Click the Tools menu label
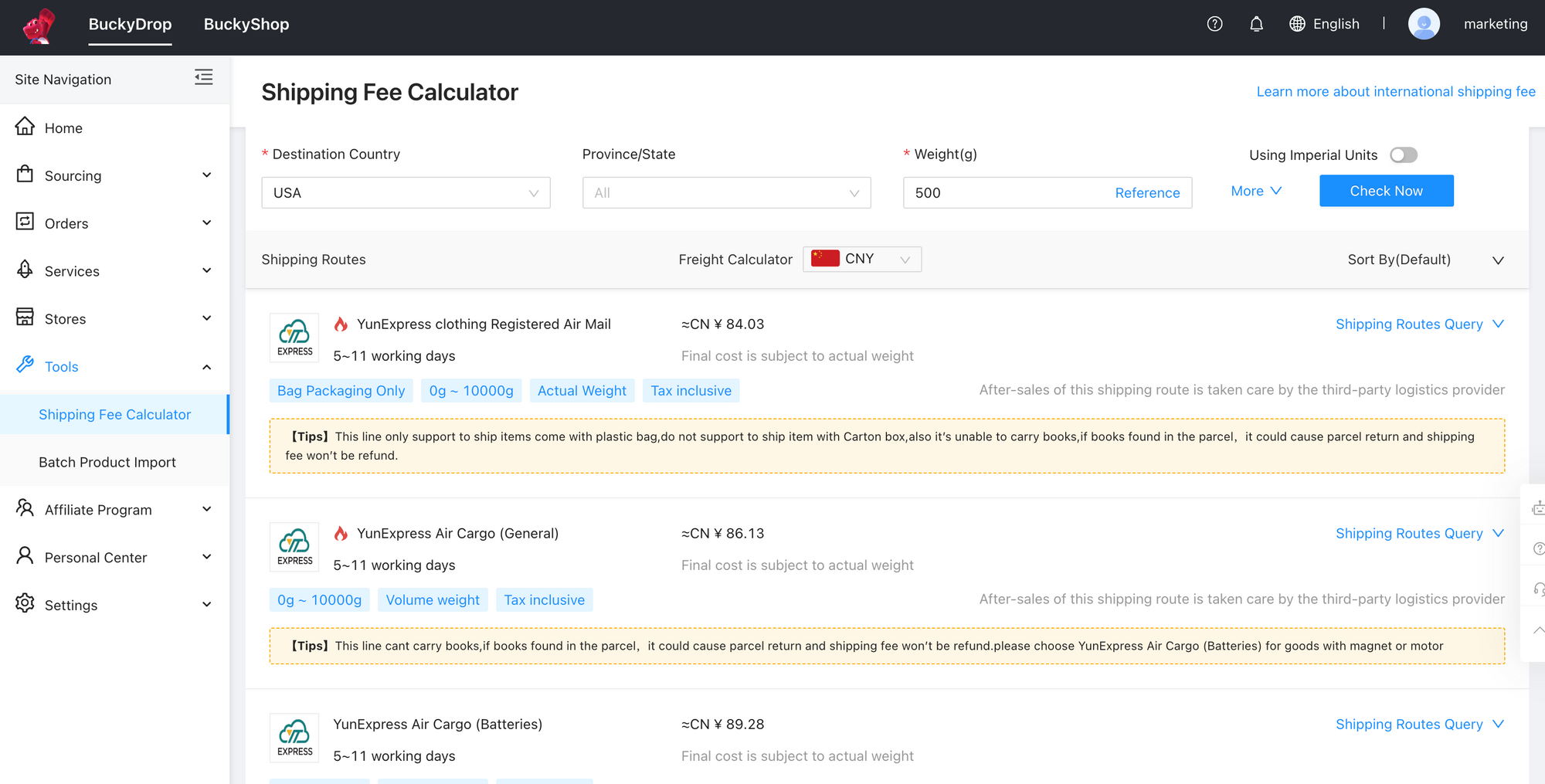 pos(62,367)
